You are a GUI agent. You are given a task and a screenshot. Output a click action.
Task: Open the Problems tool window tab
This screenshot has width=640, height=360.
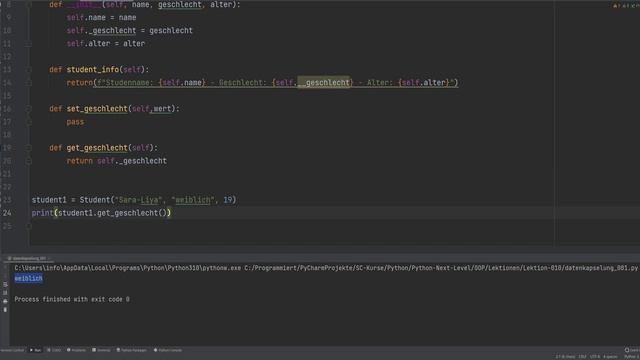(76, 350)
